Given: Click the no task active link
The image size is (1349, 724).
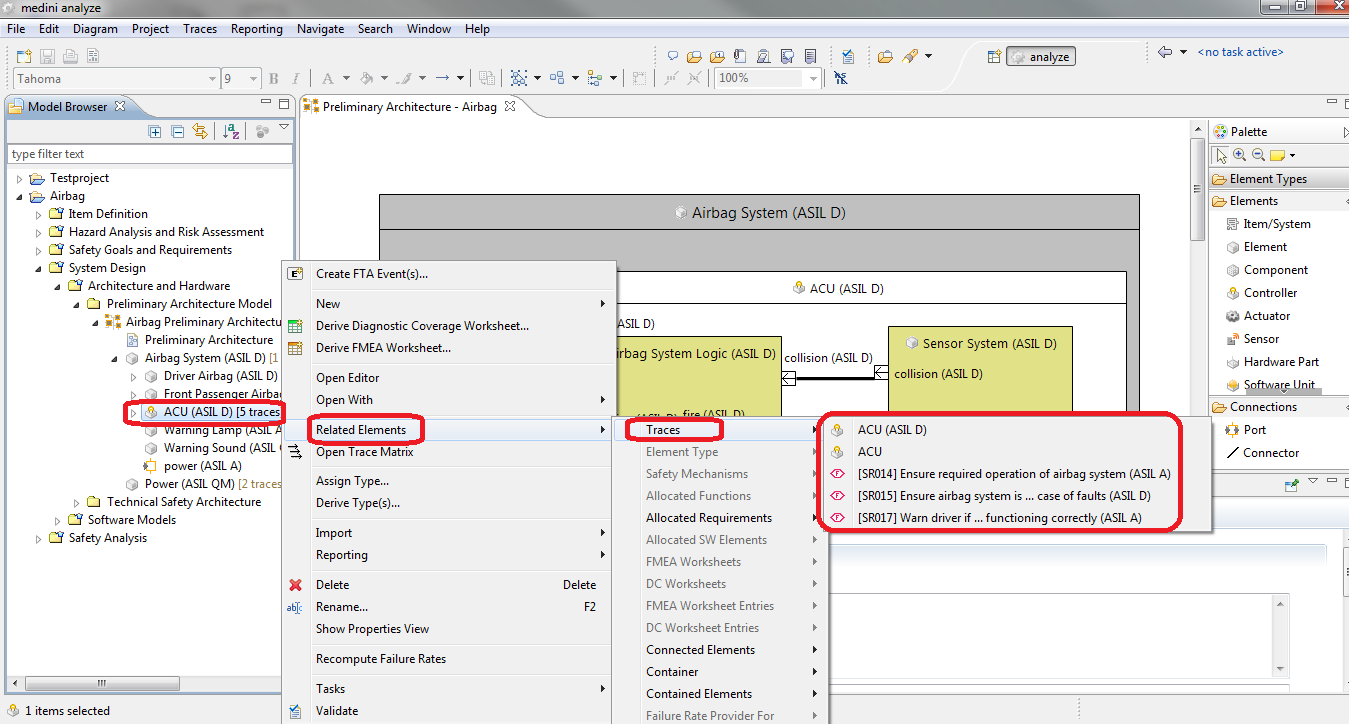Looking at the screenshot, I should point(1240,52).
